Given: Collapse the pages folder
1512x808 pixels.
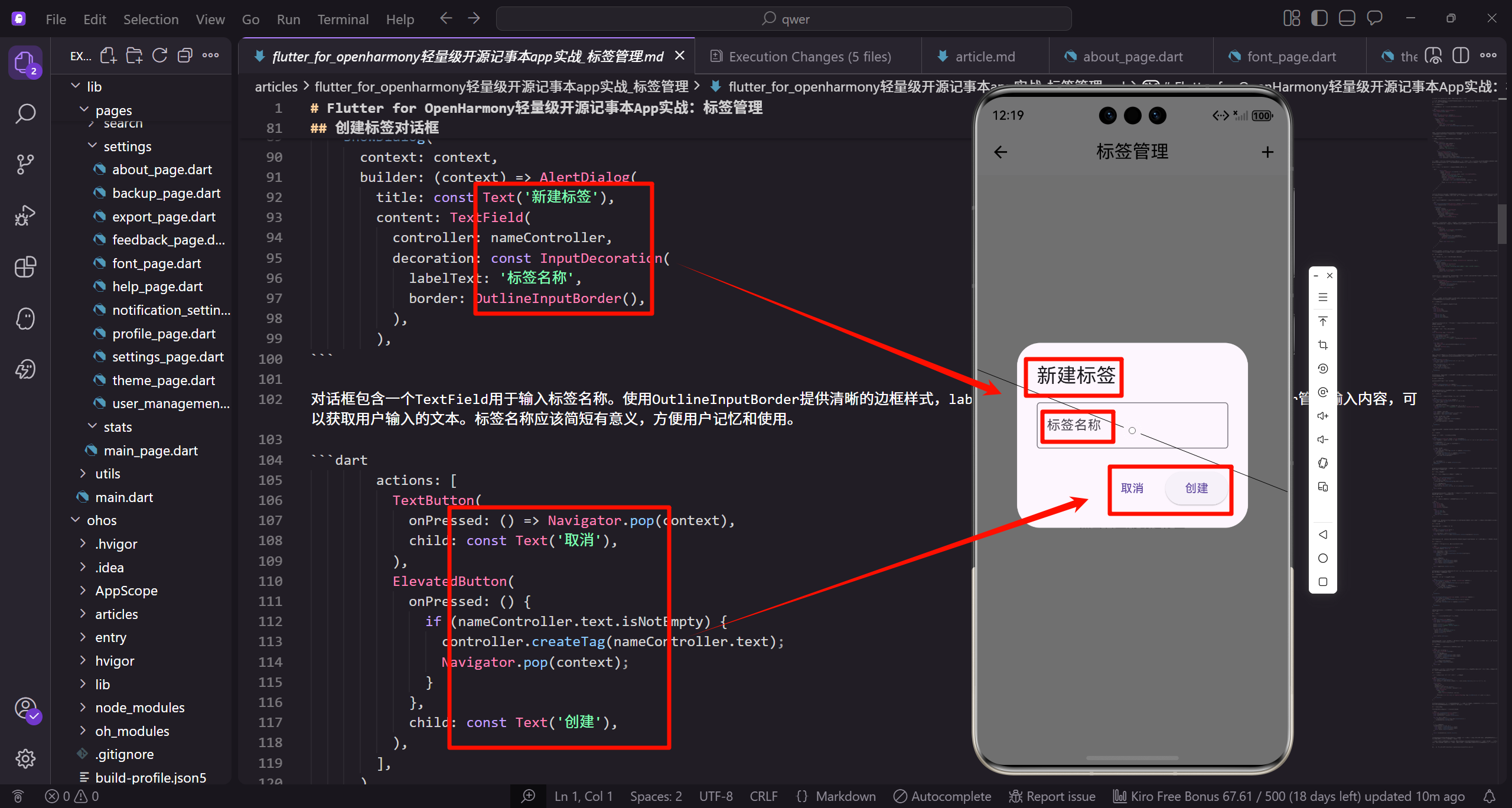Looking at the screenshot, I should (x=84, y=110).
